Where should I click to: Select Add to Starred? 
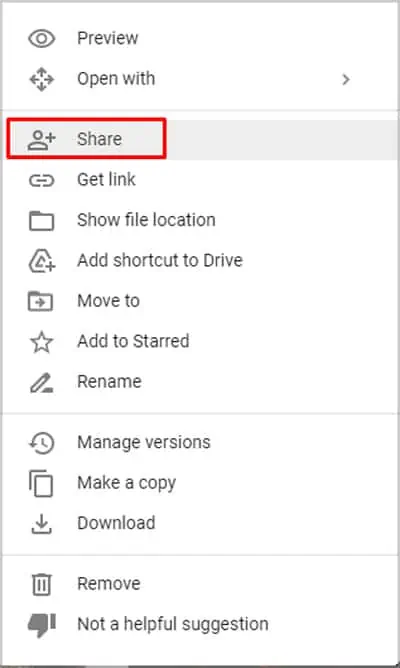[200, 342]
